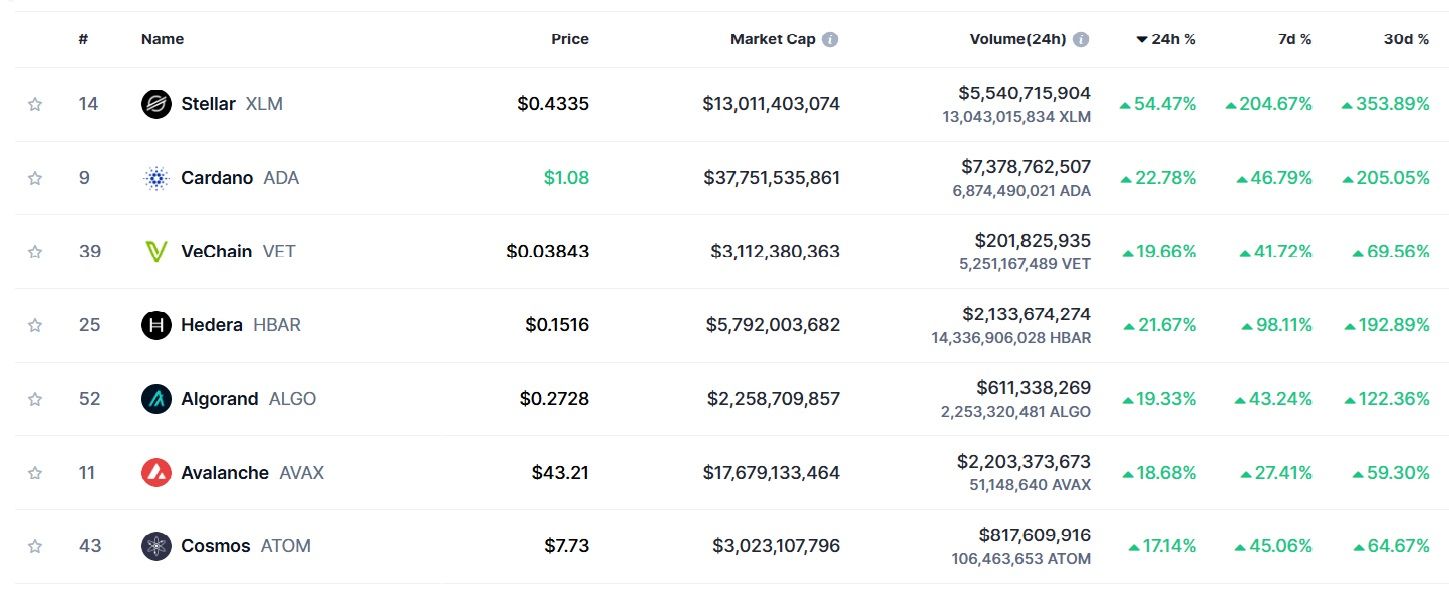Sort the table by 30d % header
The image size is (1449, 591).
[x=1406, y=40]
